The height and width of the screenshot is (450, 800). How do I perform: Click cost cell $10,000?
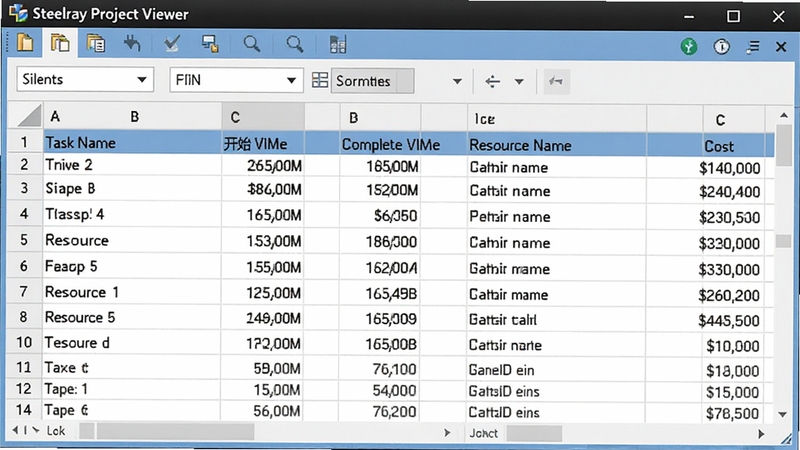click(x=733, y=346)
